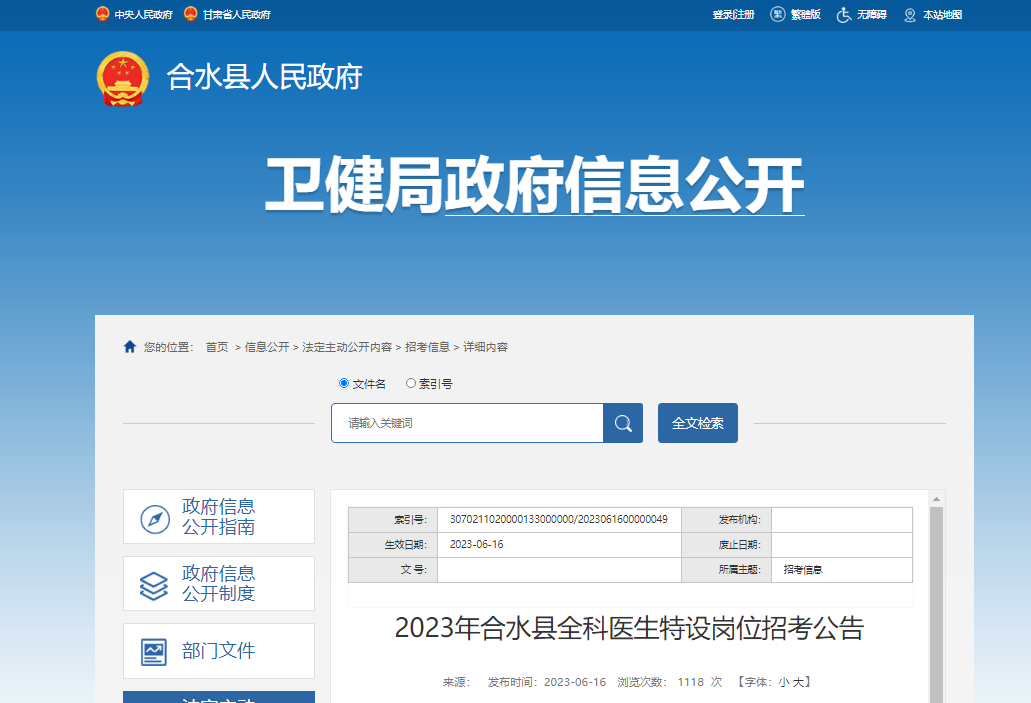Click the national emblem logo beside 合水县人民政府
The height and width of the screenshot is (703, 1031).
[x=123, y=78]
